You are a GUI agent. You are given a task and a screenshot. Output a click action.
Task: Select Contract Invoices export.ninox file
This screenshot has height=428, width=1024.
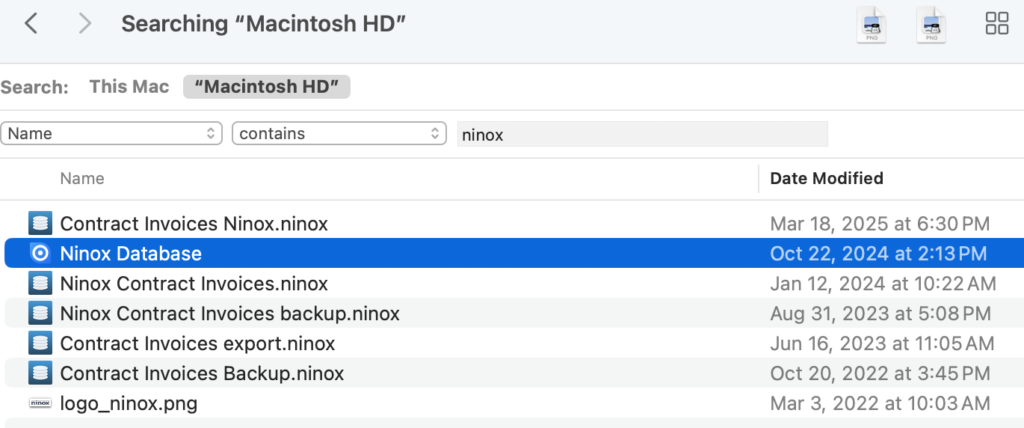pos(197,344)
